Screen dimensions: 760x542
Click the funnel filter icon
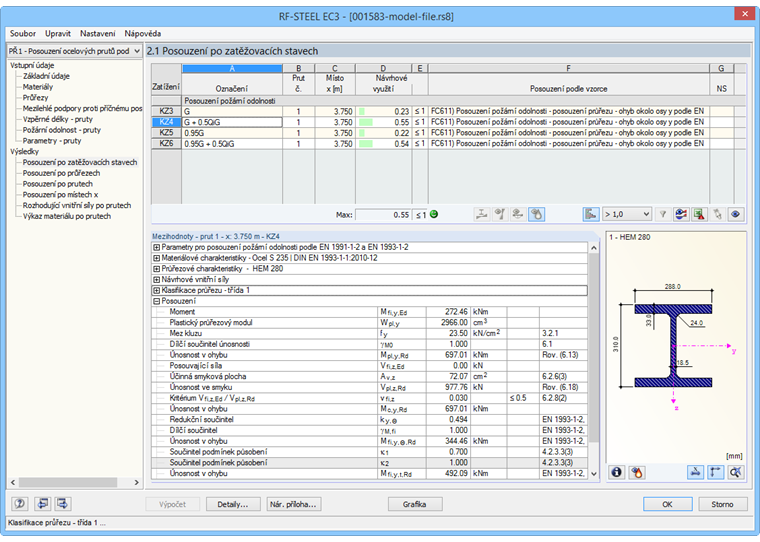(663, 214)
